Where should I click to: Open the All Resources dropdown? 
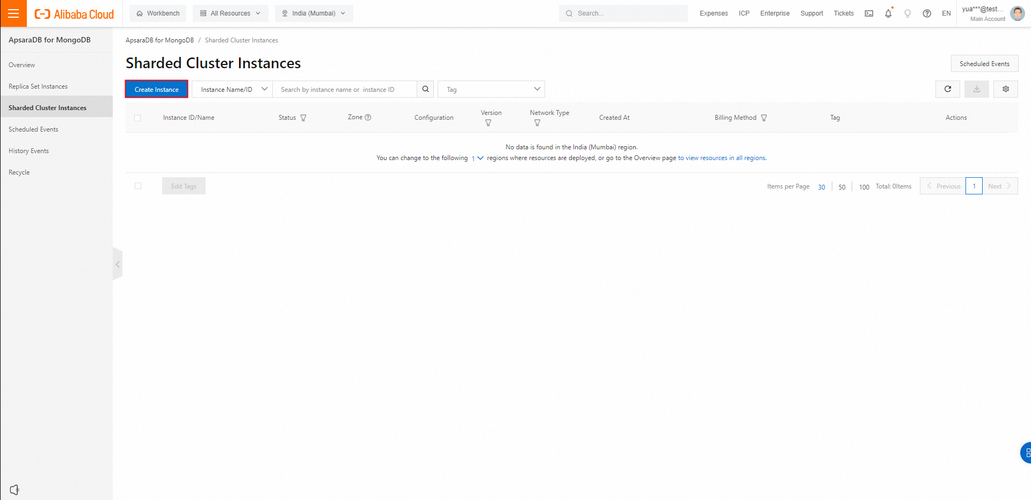point(230,13)
